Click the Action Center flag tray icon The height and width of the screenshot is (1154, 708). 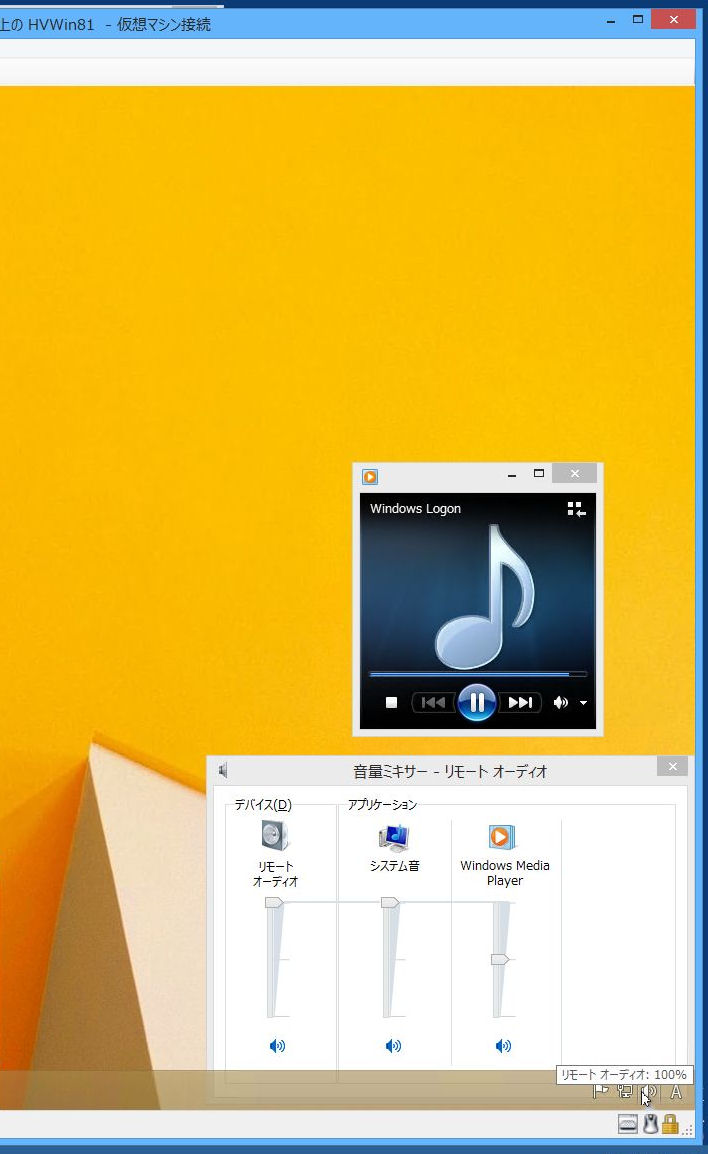(x=601, y=1091)
